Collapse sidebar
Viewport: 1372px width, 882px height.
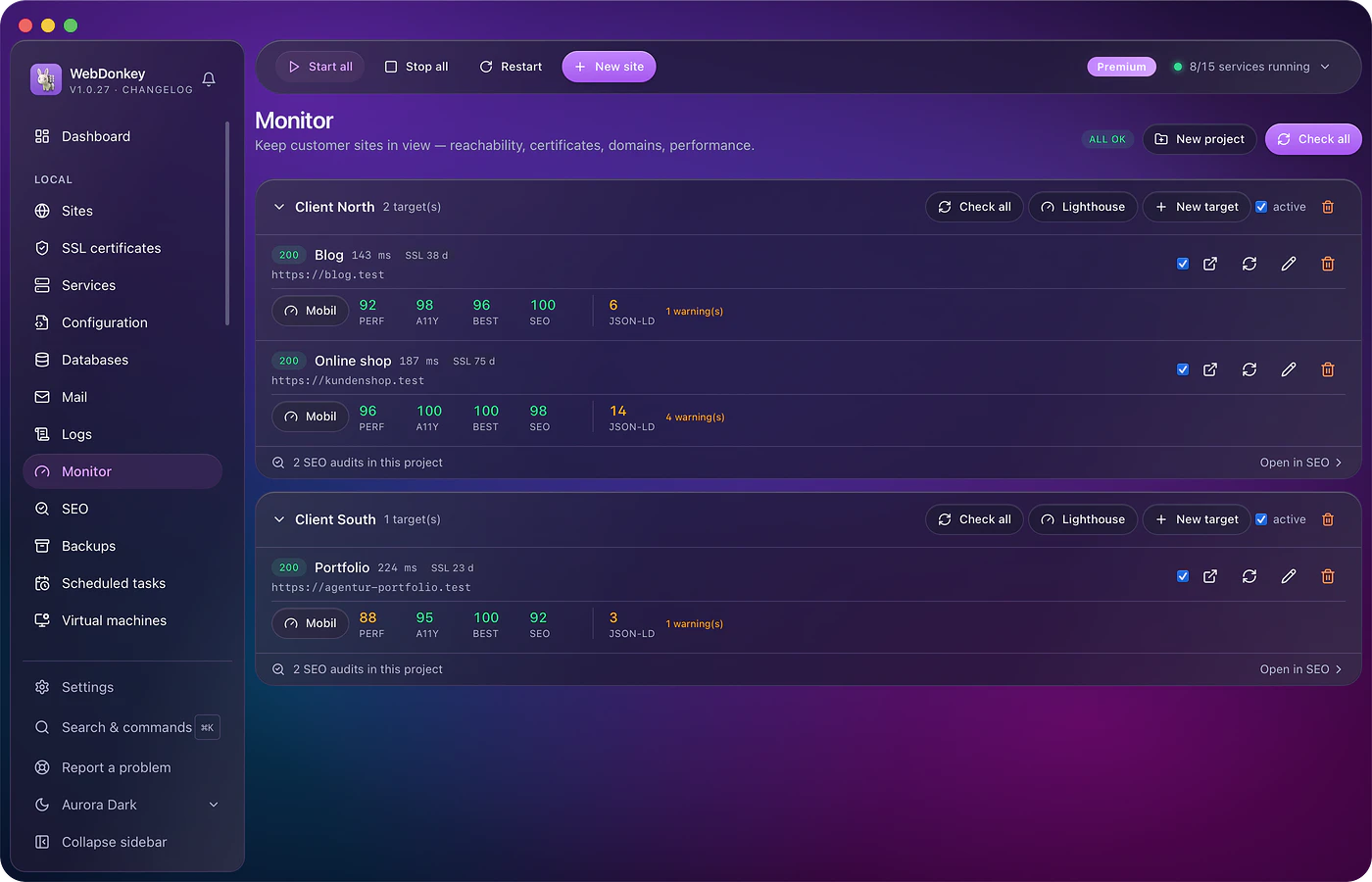pyautogui.click(x=126, y=842)
